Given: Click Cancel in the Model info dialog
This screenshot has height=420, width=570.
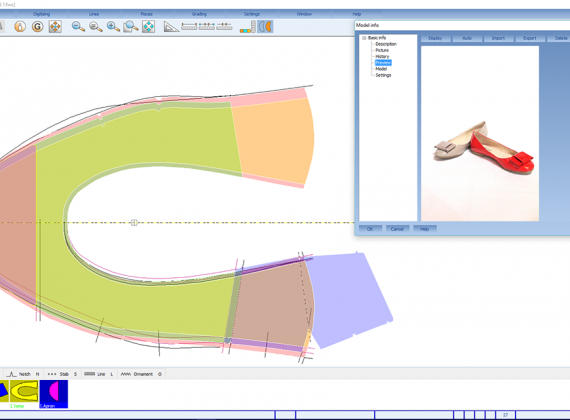Looking at the screenshot, I should [397, 229].
